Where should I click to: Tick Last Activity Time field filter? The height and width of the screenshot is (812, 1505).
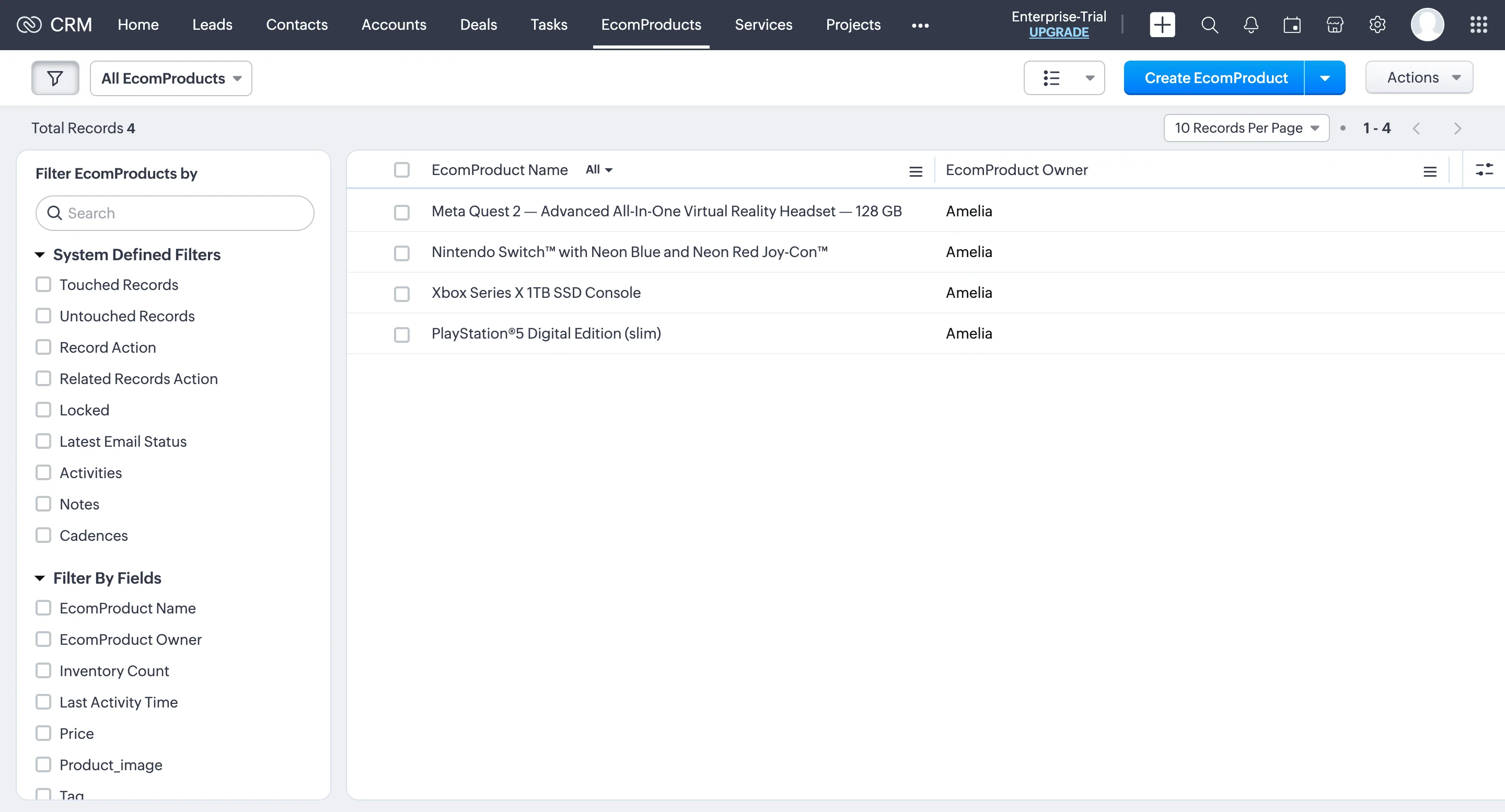(x=43, y=702)
